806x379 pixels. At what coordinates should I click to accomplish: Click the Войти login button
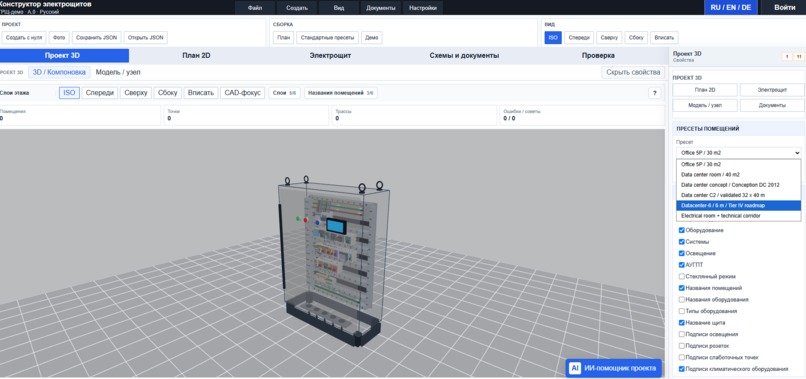784,8
